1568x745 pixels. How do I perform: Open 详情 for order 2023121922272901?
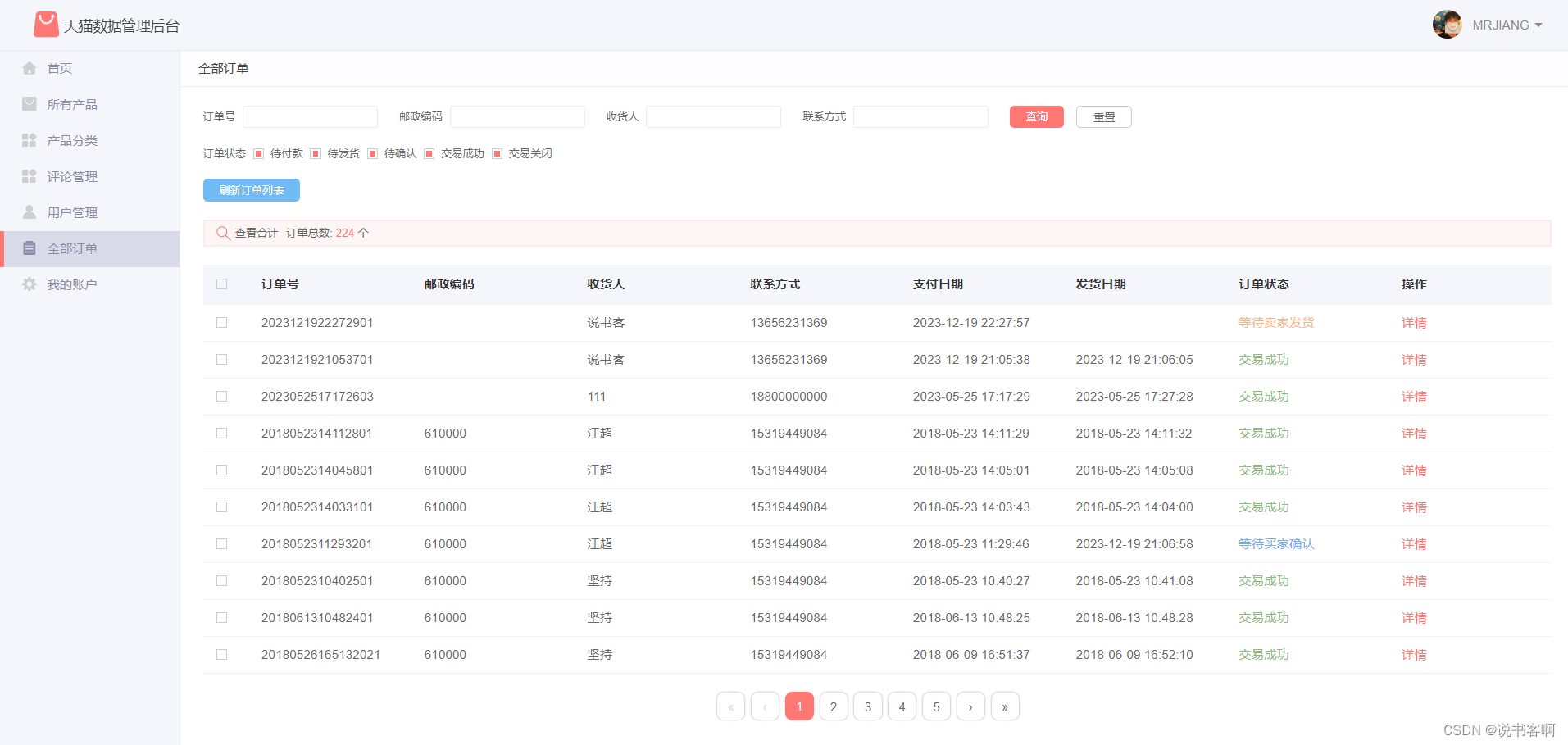point(1414,323)
